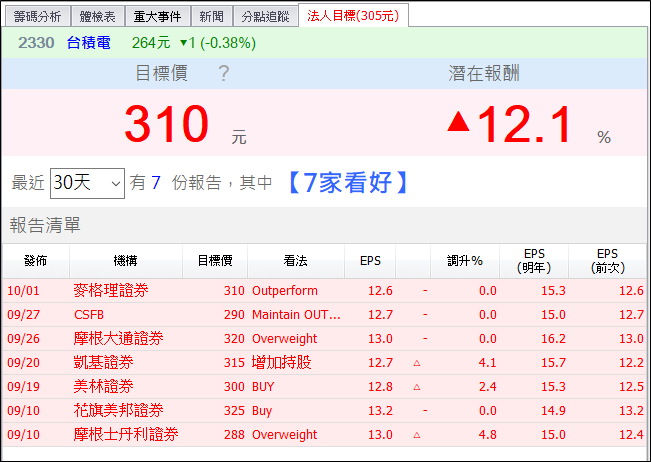The image size is (651, 462).
Task: Click the 增加持股 rating cell
Action: point(281,362)
